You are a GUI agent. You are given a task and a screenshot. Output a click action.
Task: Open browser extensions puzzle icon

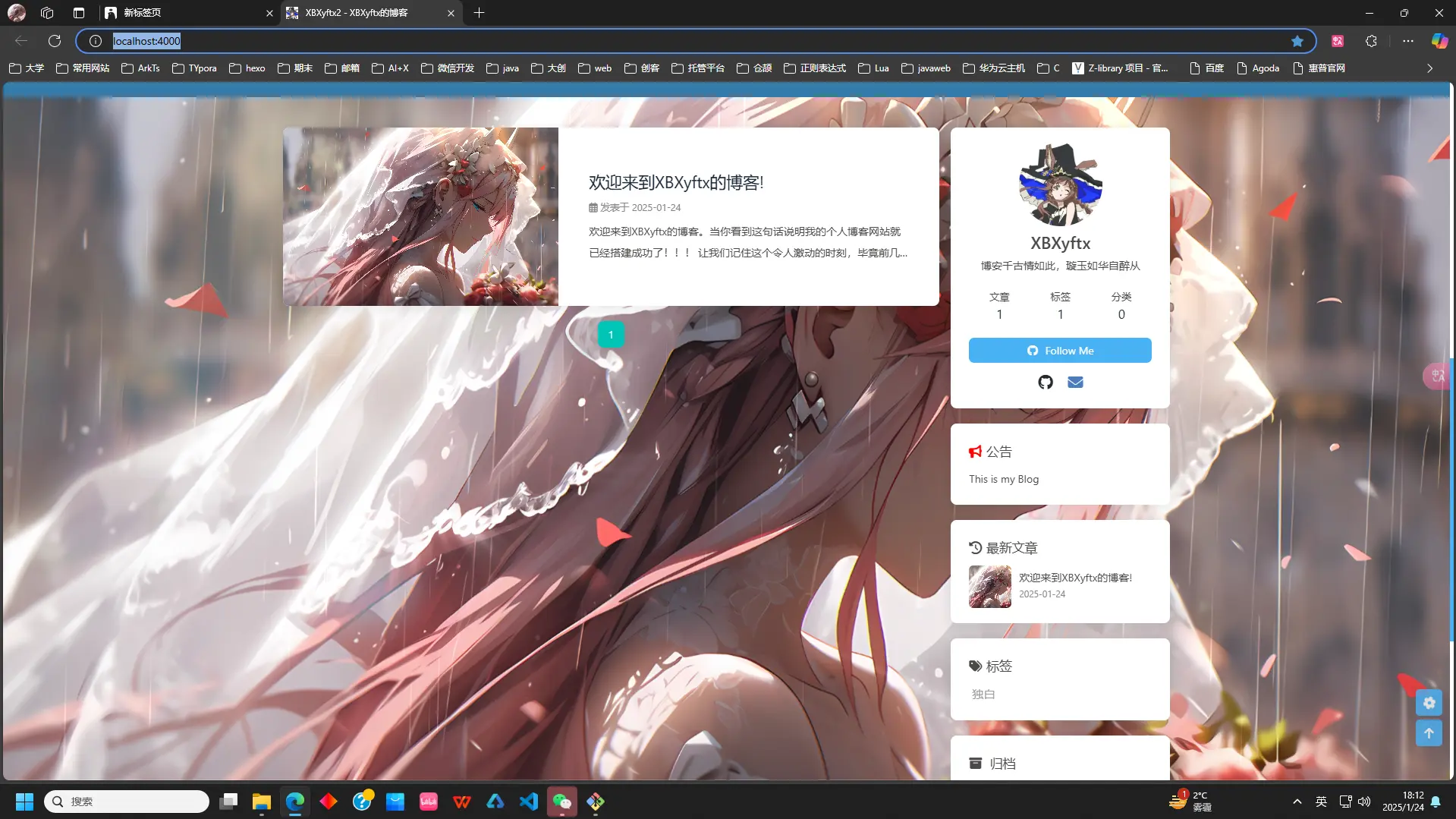point(1371,41)
